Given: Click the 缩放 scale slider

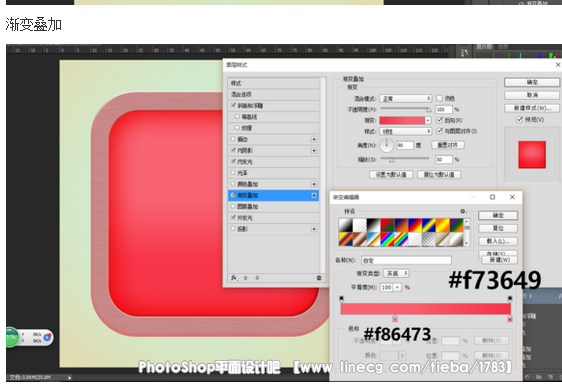Looking at the screenshot, I should coord(405,159).
